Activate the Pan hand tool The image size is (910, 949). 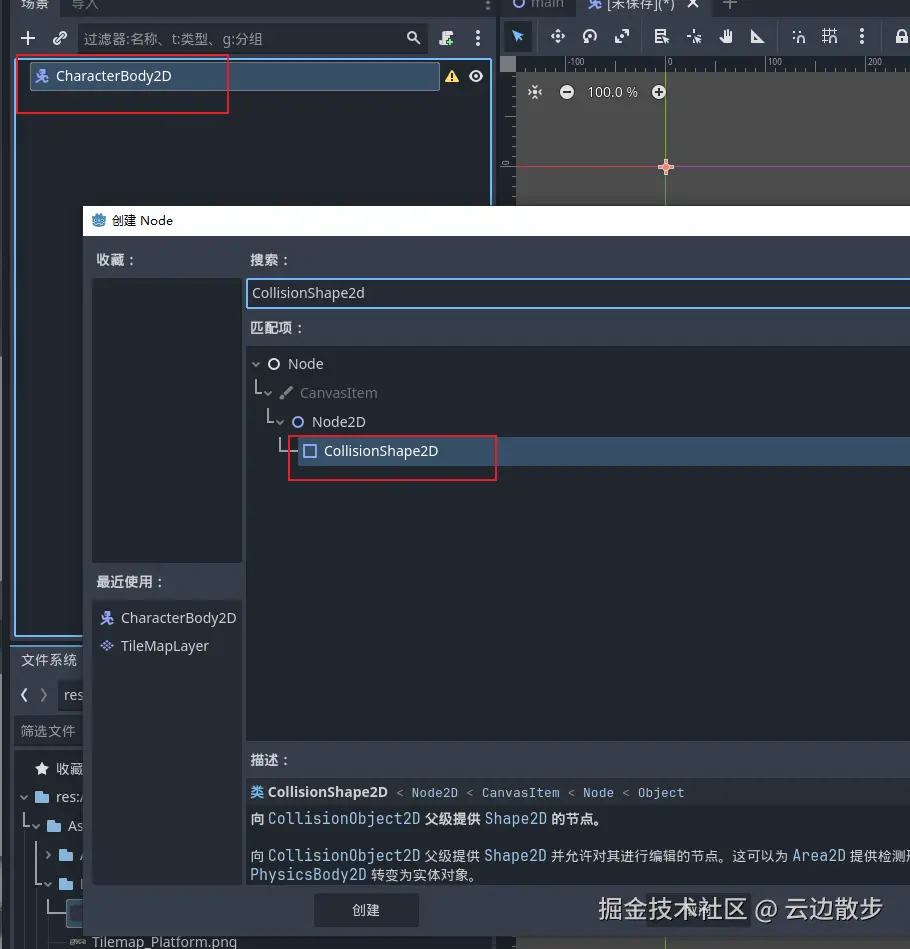coord(726,37)
